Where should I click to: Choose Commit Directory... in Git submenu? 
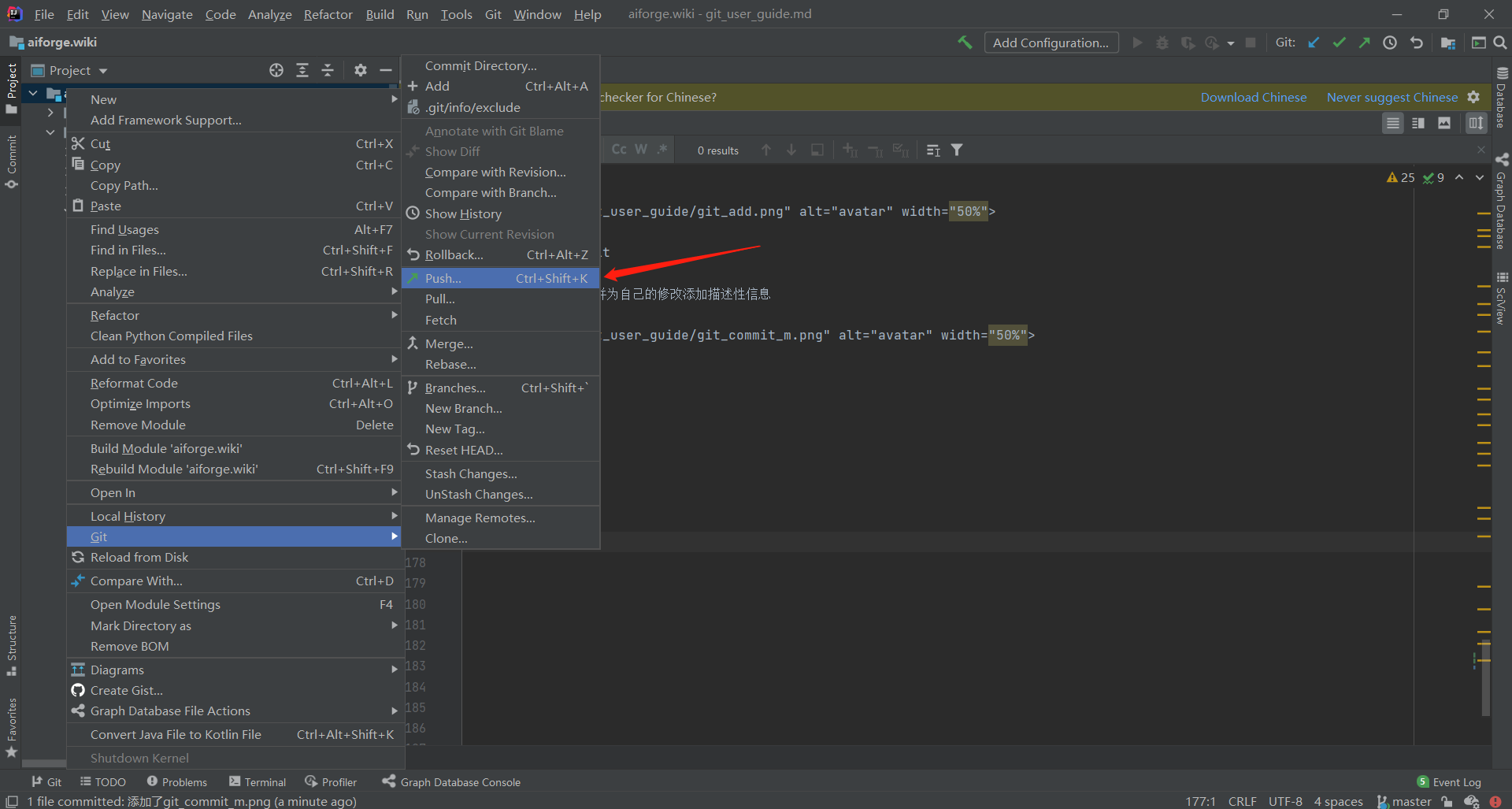pyautogui.click(x=501, y=65)
